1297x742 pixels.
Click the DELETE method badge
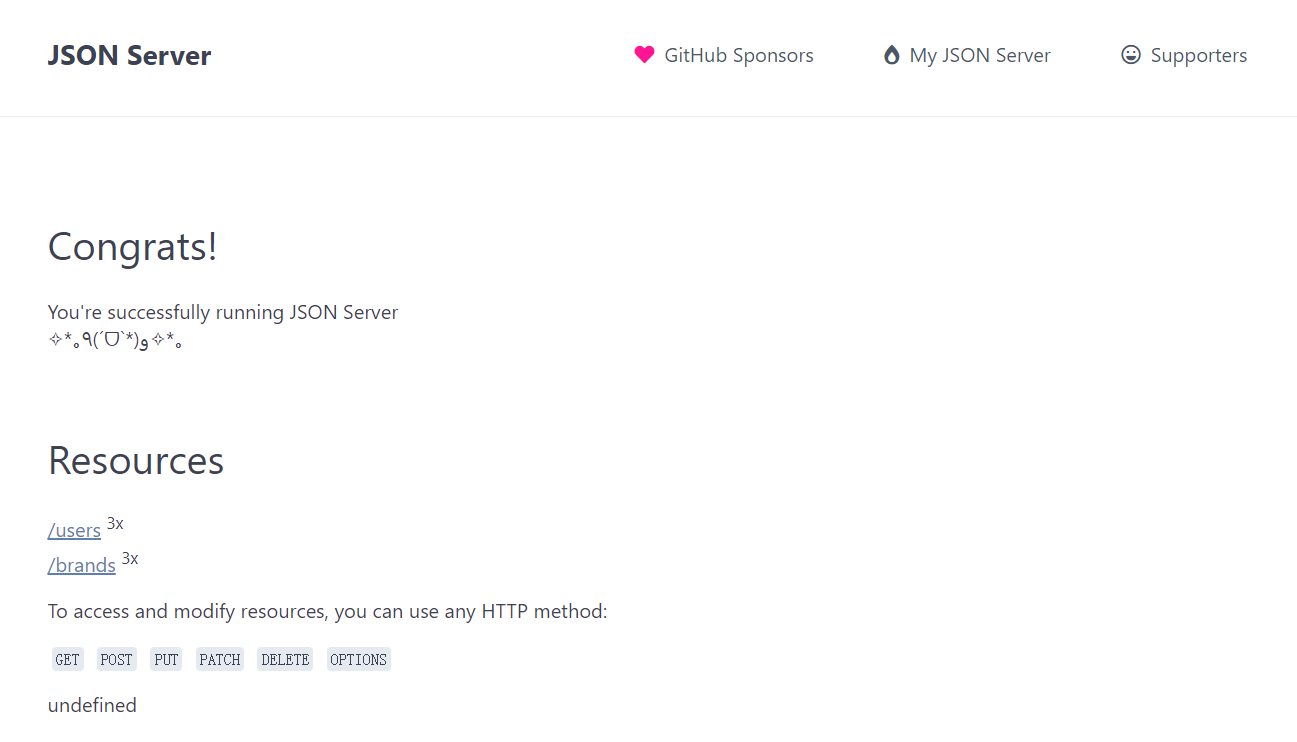285,659
